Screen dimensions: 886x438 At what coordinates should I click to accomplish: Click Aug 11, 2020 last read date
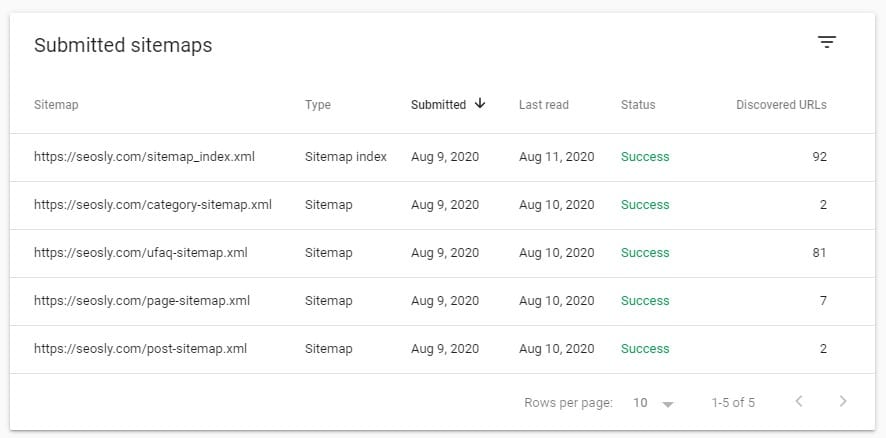556,157
